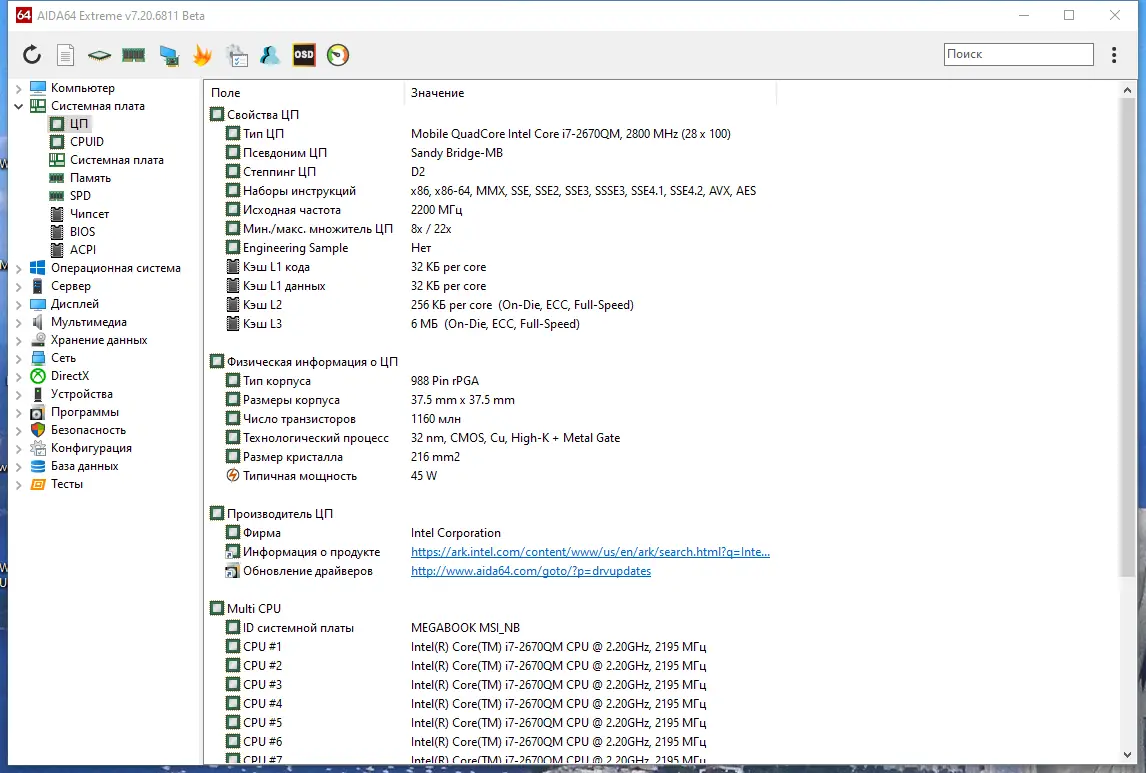This screenshot has width=1146, height=773.
Task: Click the user profile toolbar icon
Action: click(270, 55)
